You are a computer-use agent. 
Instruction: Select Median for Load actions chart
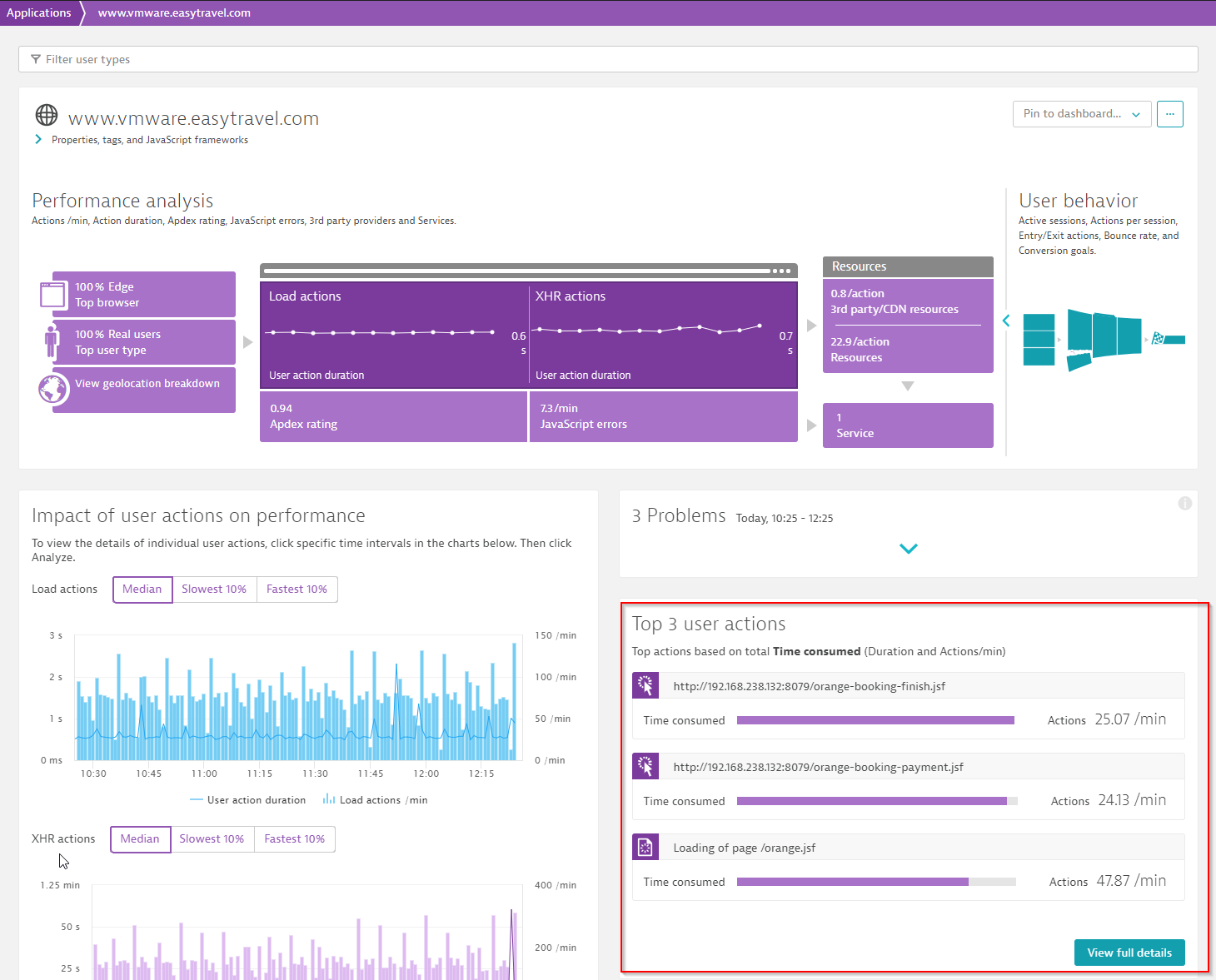pyautogui.click(x=142, y=589)
